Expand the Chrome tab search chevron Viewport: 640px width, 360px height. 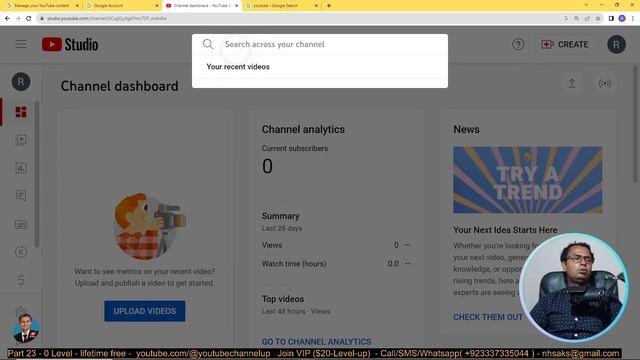pos(586,5)
